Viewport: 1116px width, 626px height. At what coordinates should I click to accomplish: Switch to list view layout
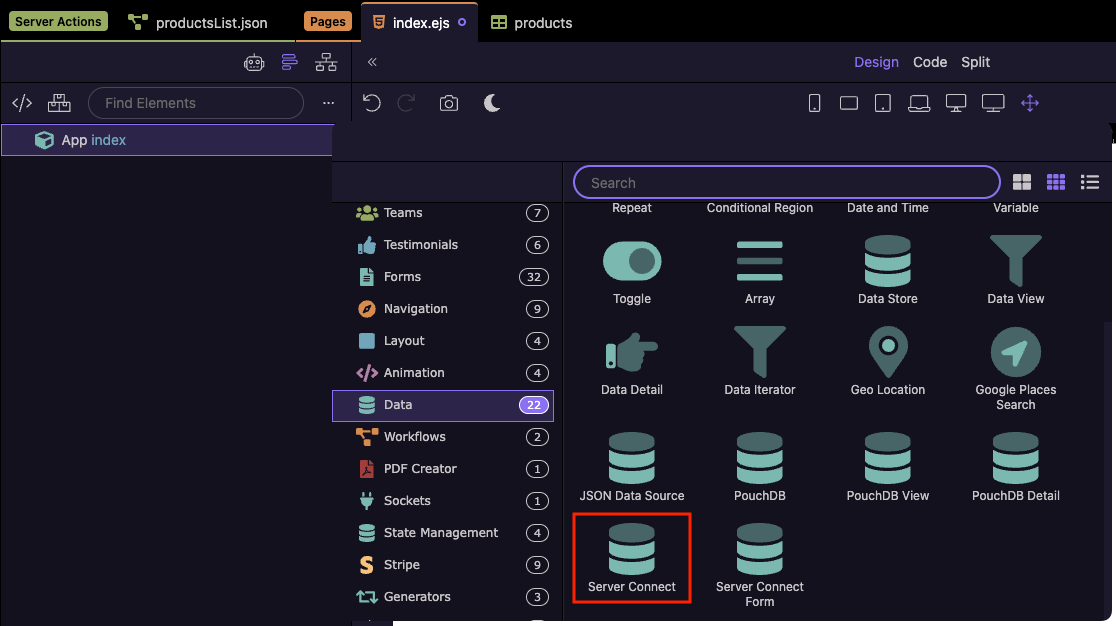click(x=1090, y=182)
